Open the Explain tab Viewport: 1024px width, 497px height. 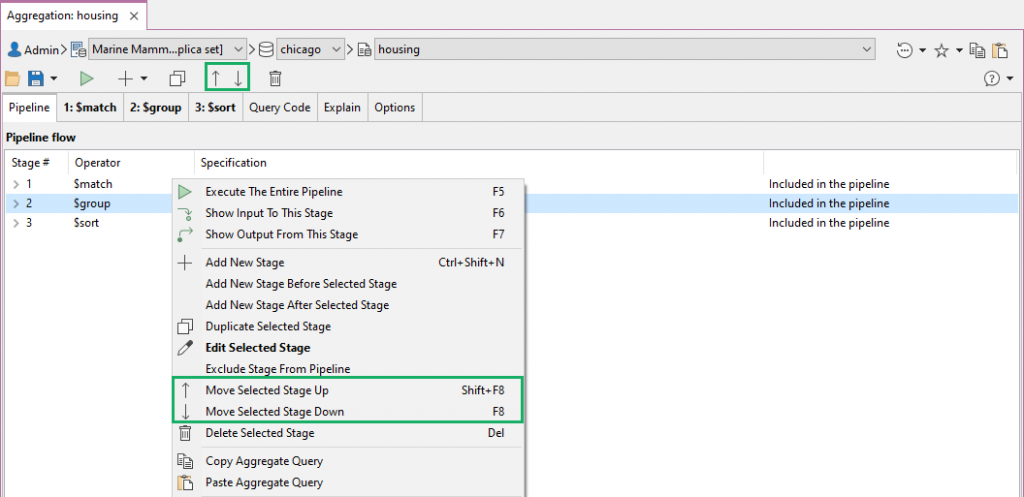pos(342,107)
